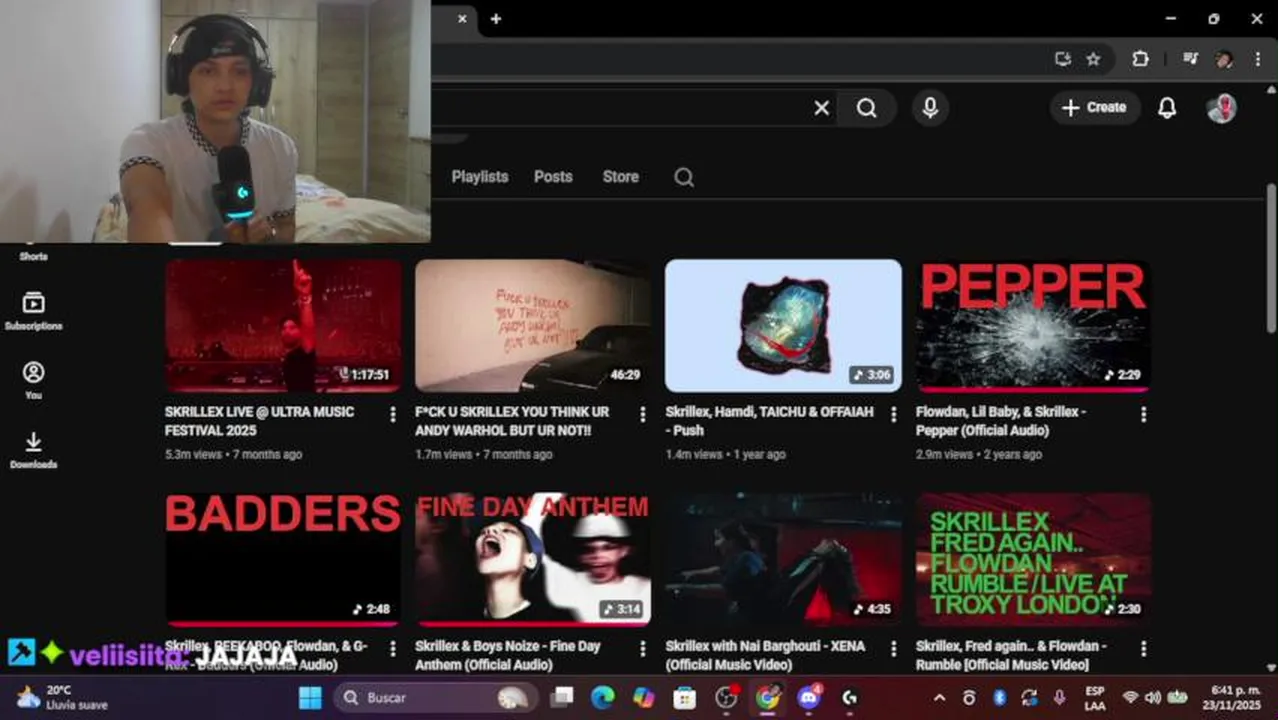The width and height of the screenshot is (1278, 720).
Task: Click the install app icon in address bar
Action: tap(1062, 59)
